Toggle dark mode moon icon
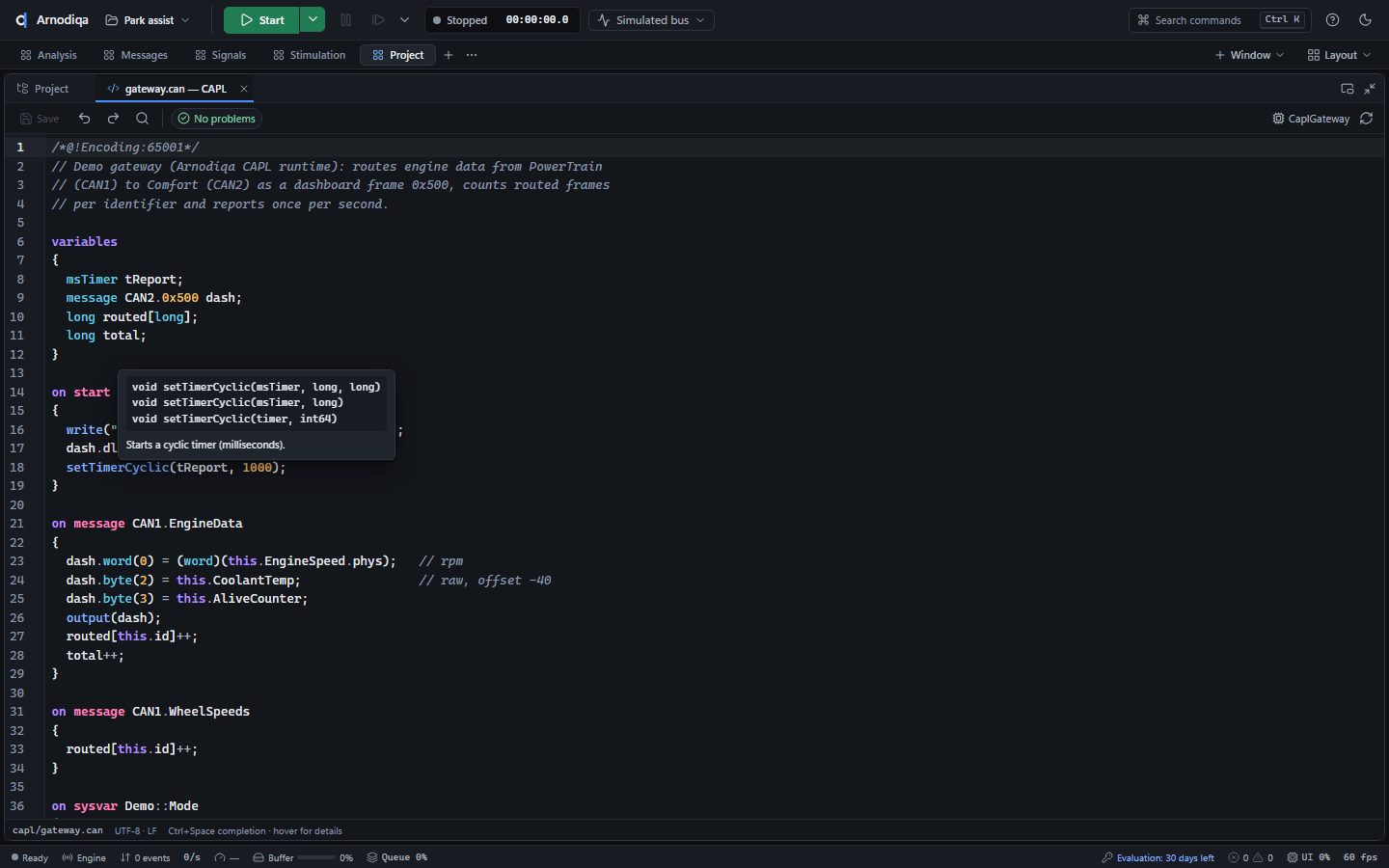 tap(1365, 20)
